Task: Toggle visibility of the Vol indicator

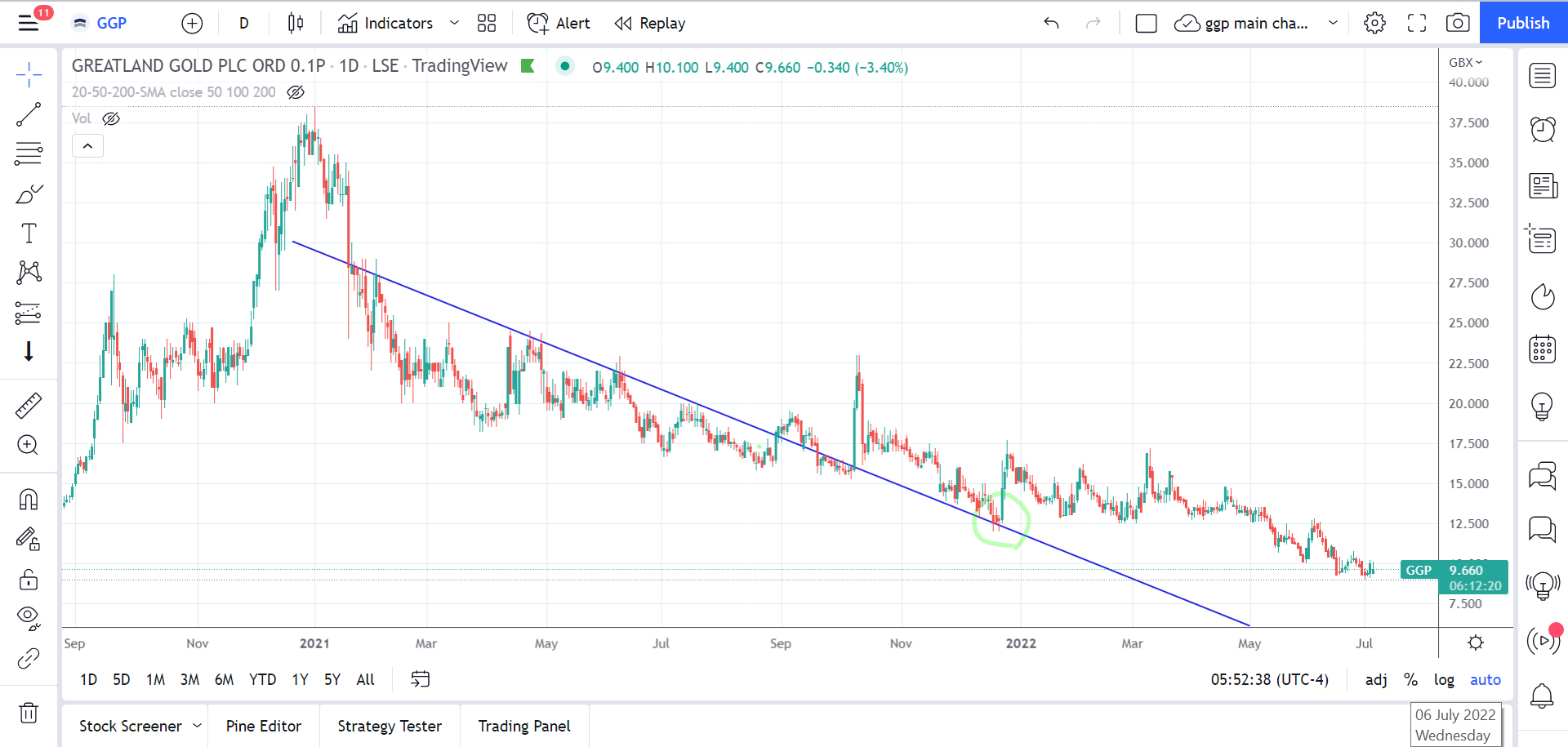Action: (111, 118)
